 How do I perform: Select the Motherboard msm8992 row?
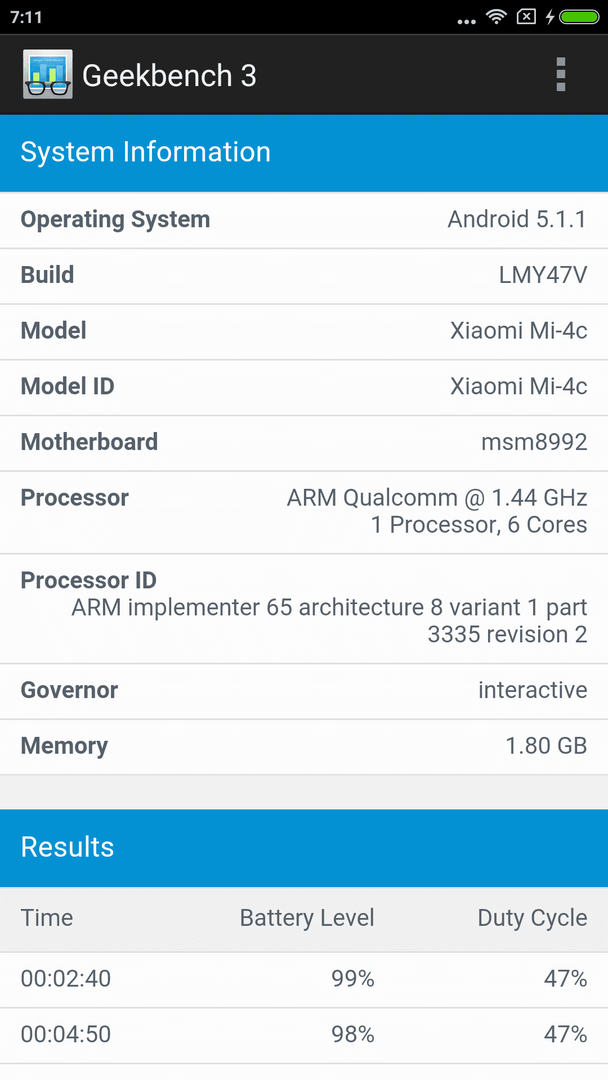click(x=304, y=444)
